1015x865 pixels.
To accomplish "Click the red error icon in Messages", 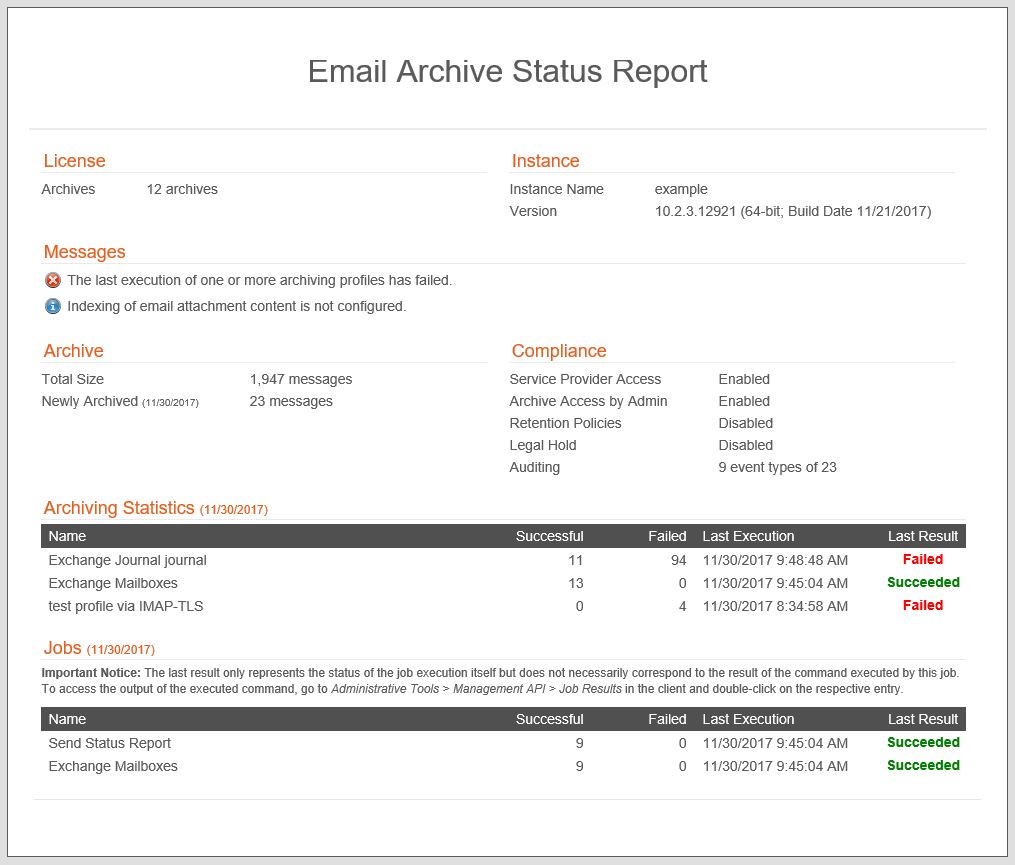I will pos(53,280).
